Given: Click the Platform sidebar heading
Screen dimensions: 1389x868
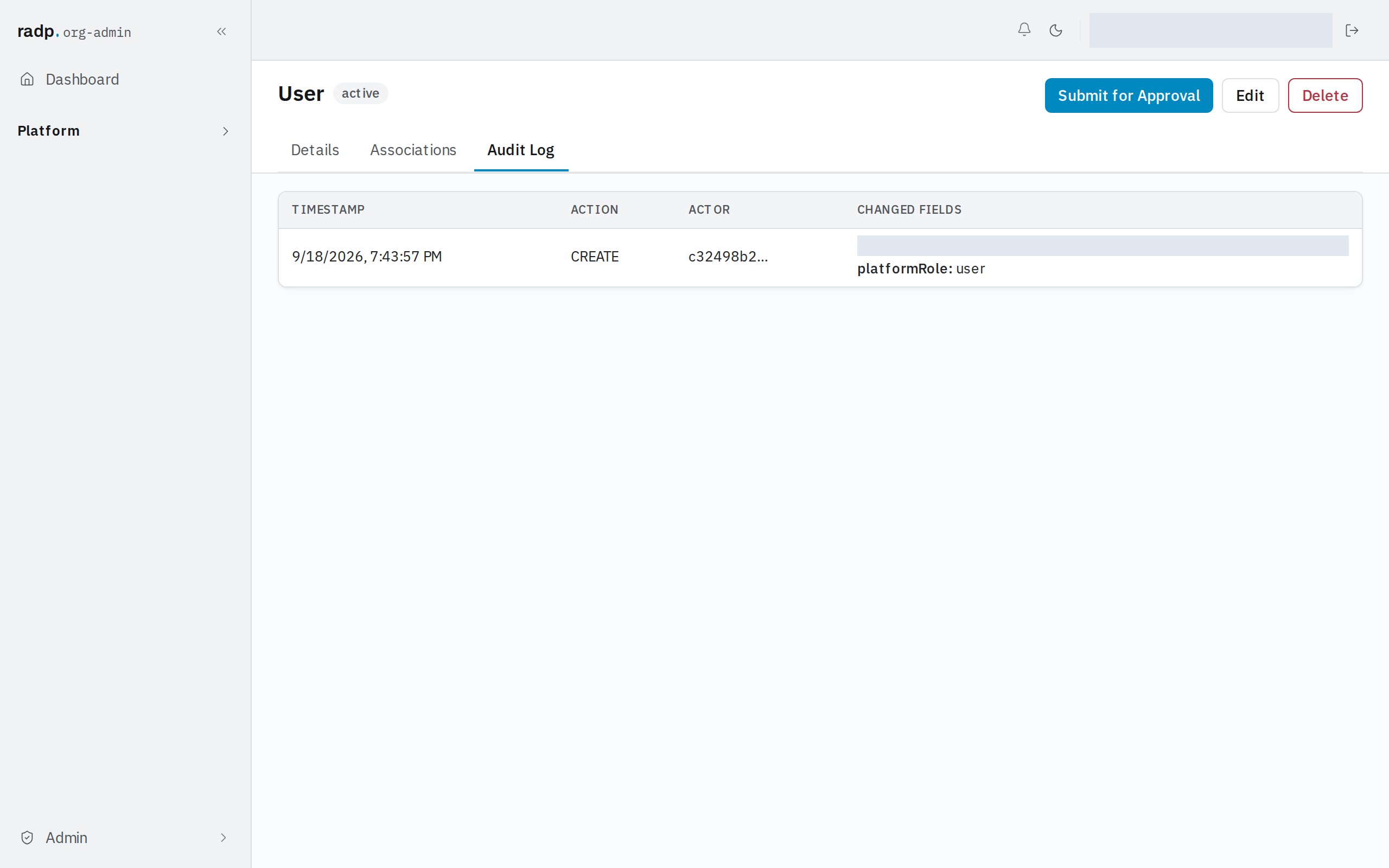Looking at the screenshot, I should pos(49,131).
